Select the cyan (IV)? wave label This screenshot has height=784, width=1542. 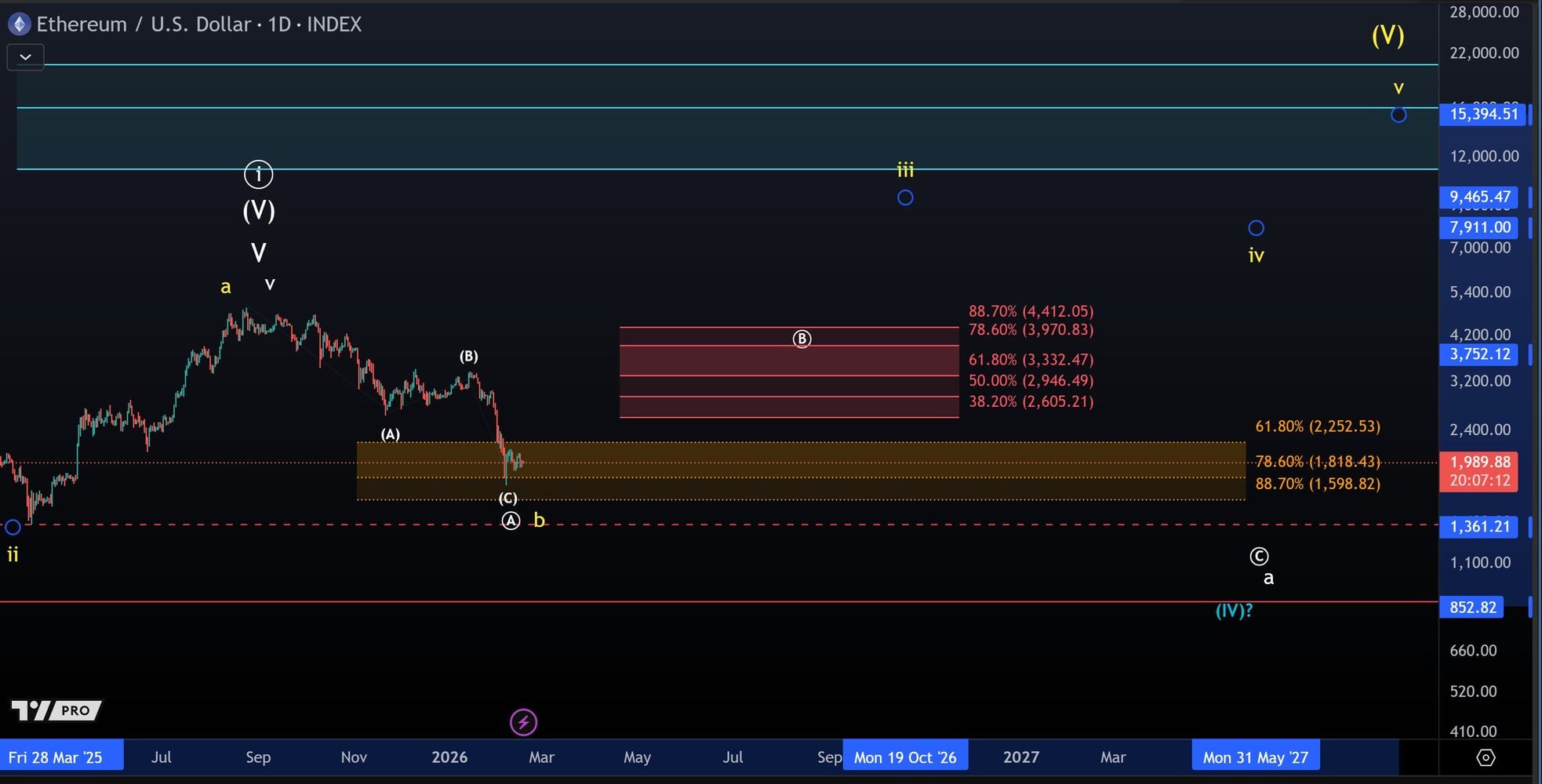pos(1235,611)
